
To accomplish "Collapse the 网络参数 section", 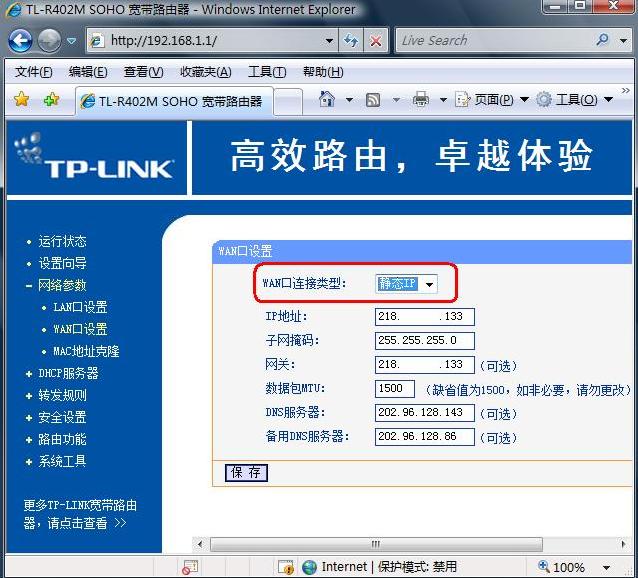I will (62, 286).
